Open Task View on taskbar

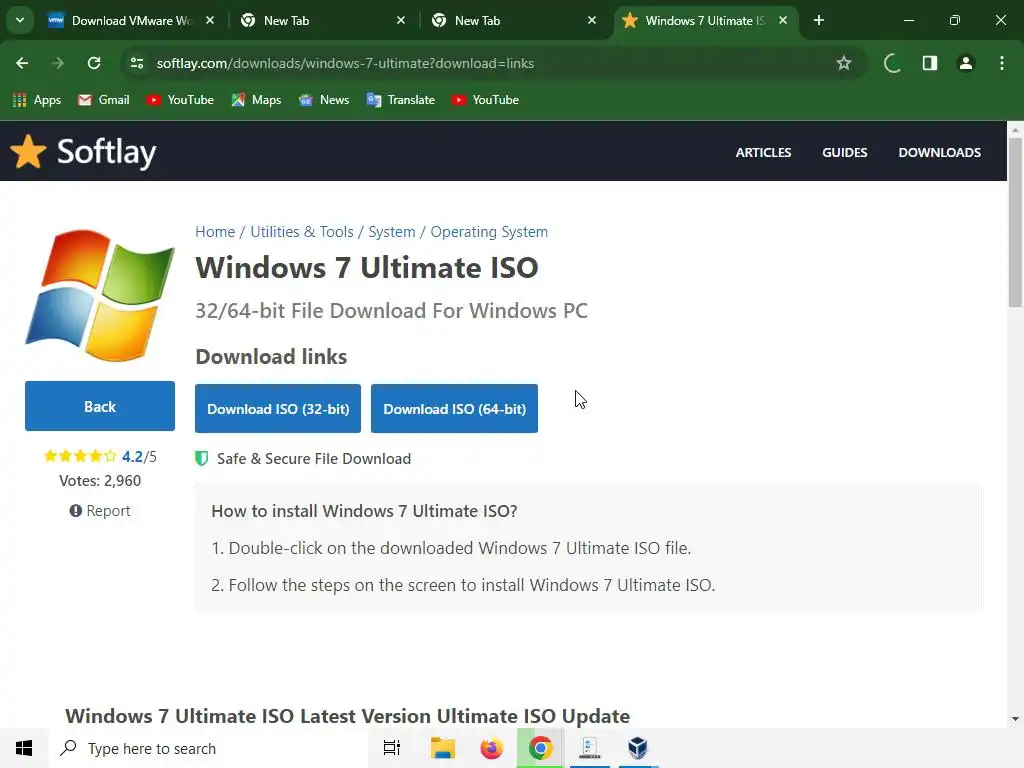point(392,748)
